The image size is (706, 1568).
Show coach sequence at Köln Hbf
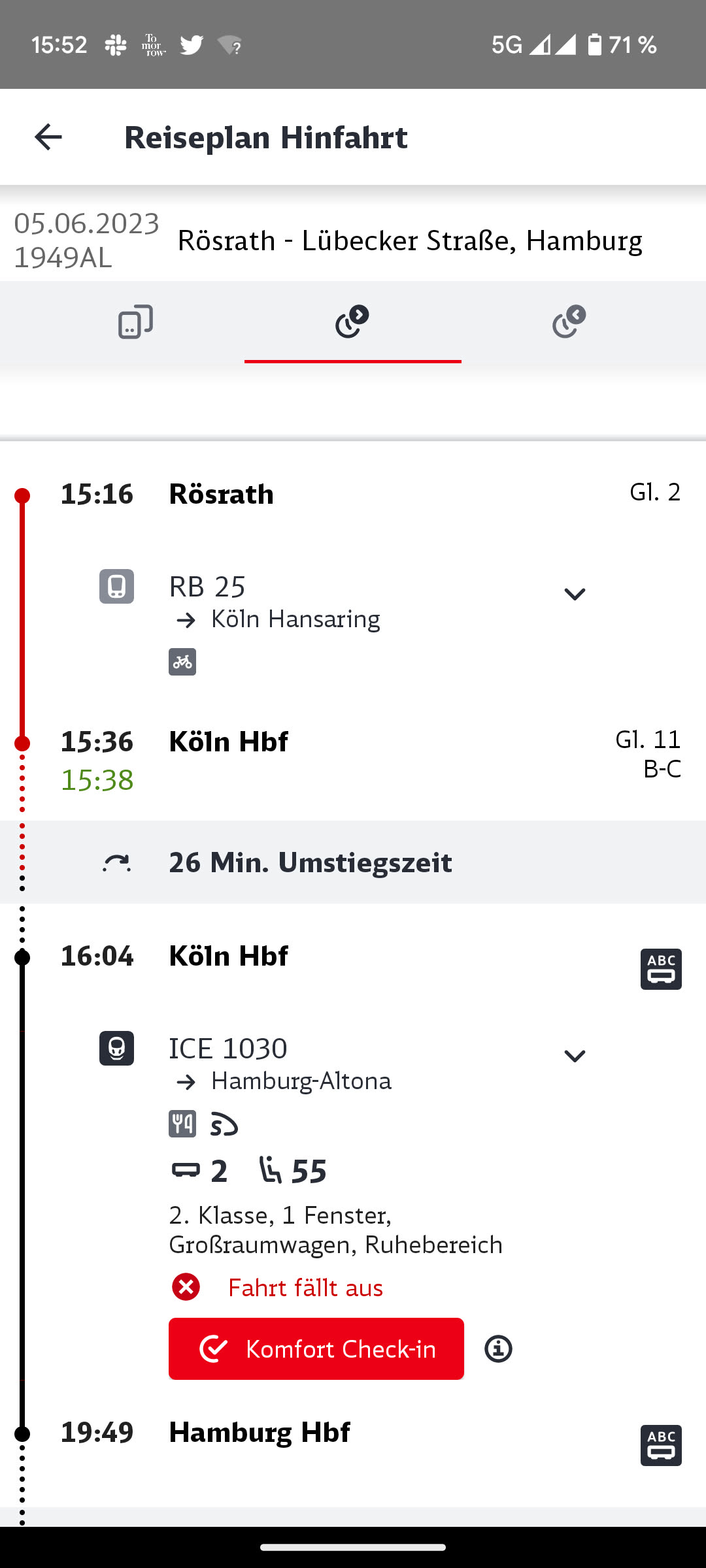coord(661,969)
